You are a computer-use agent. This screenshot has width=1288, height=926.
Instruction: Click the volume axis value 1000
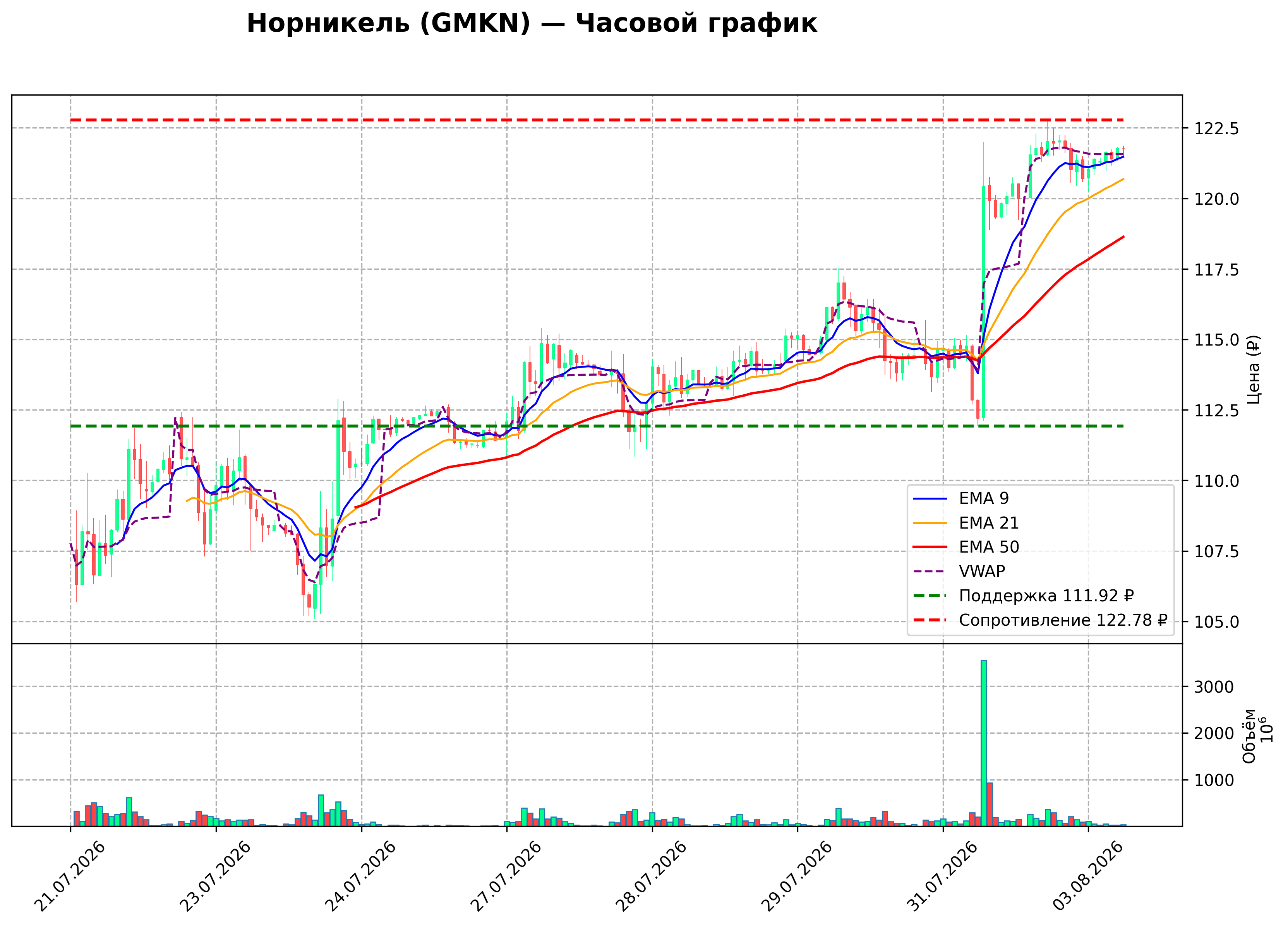(1214, 781)
